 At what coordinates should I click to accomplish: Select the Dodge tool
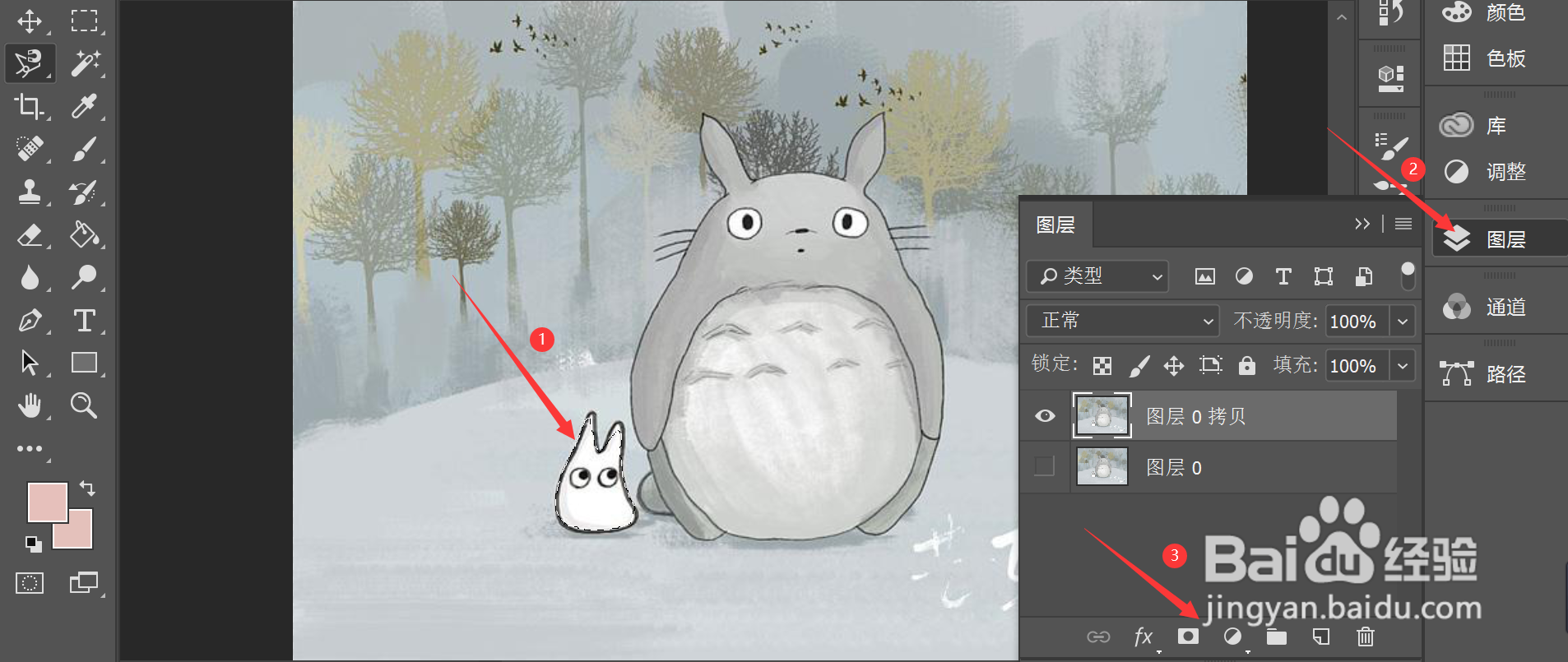[84, 277]
